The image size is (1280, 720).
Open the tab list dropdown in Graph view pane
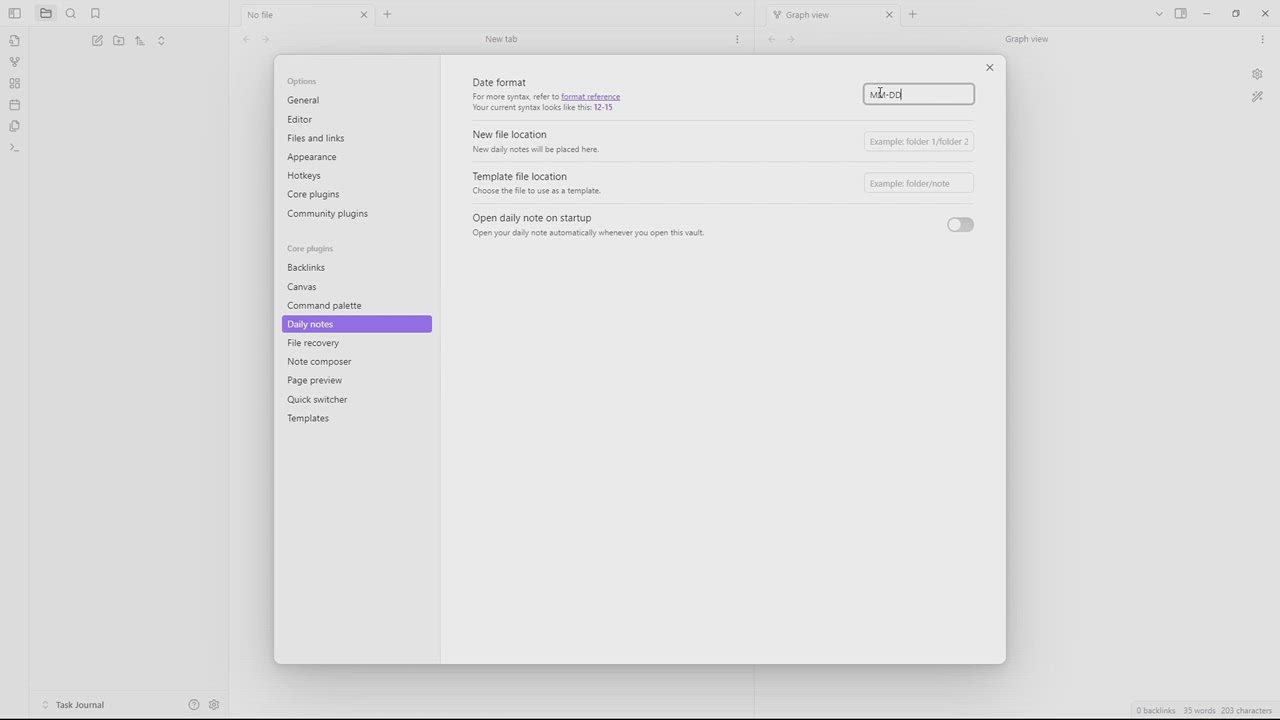click(1159, 14)
